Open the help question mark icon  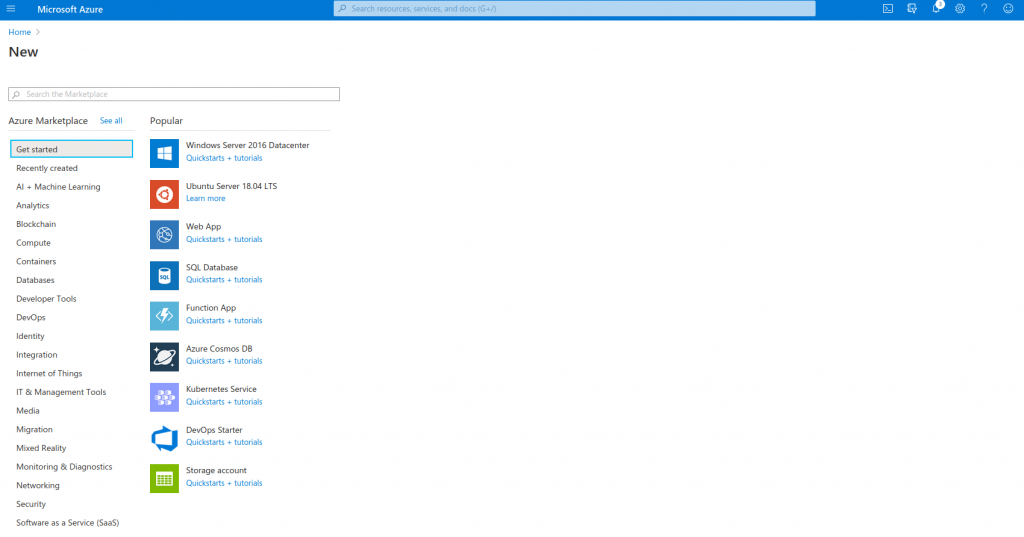(x=984, y=8)
